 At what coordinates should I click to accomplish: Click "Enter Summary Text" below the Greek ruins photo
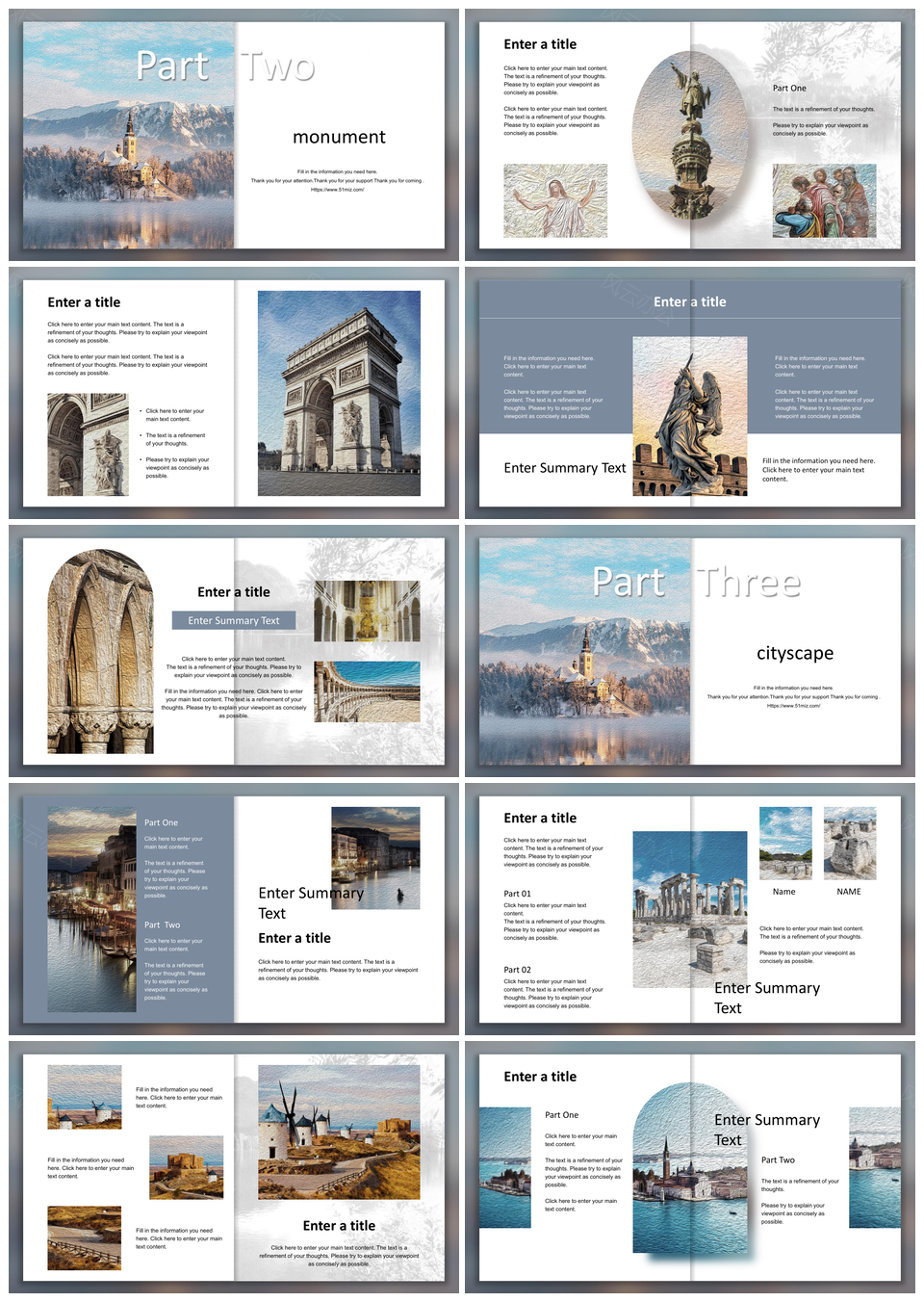(767, 998)
